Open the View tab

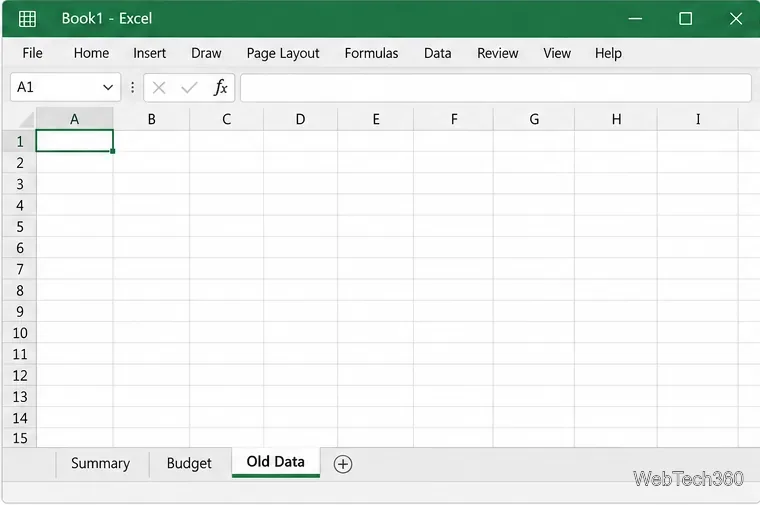(x=556, y=53)
